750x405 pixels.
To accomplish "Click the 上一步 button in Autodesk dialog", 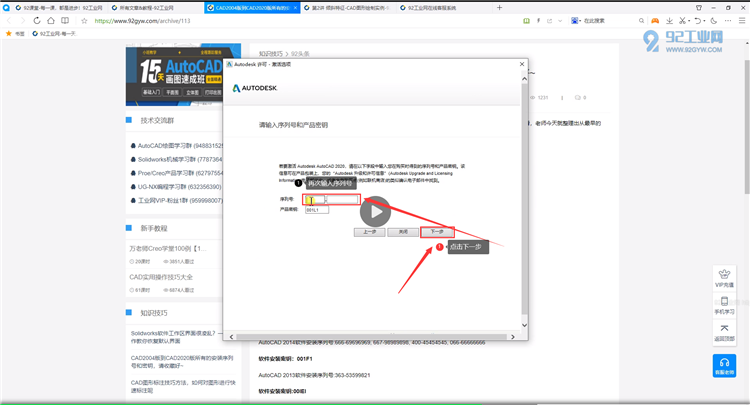I will point(369,232).
